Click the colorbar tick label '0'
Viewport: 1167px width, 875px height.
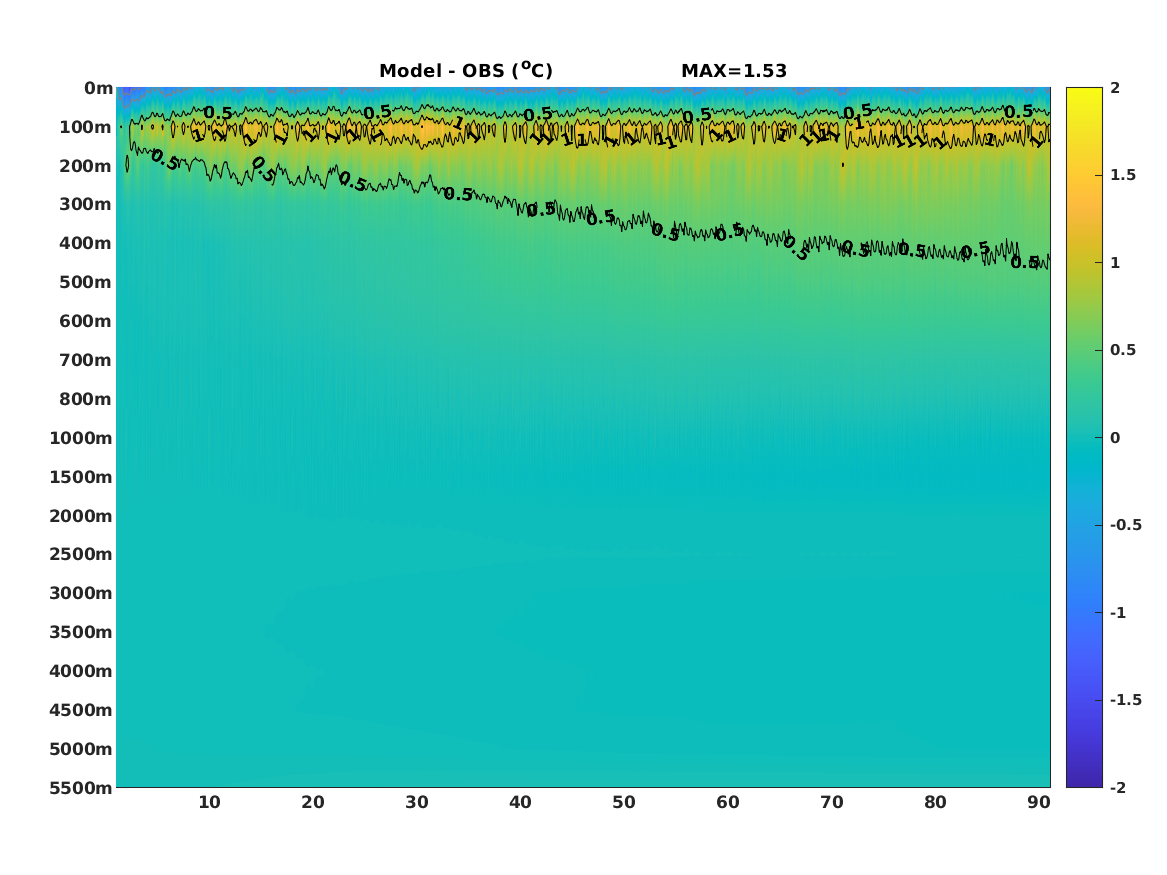[x=1115, y=438]
